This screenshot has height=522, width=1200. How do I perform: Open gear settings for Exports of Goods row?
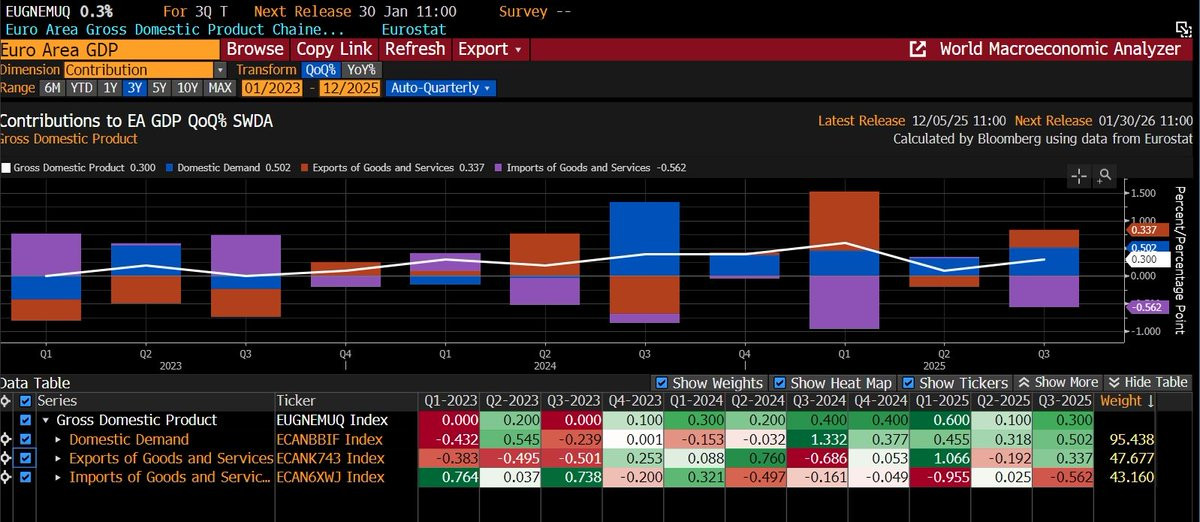(x=7, y=458)
